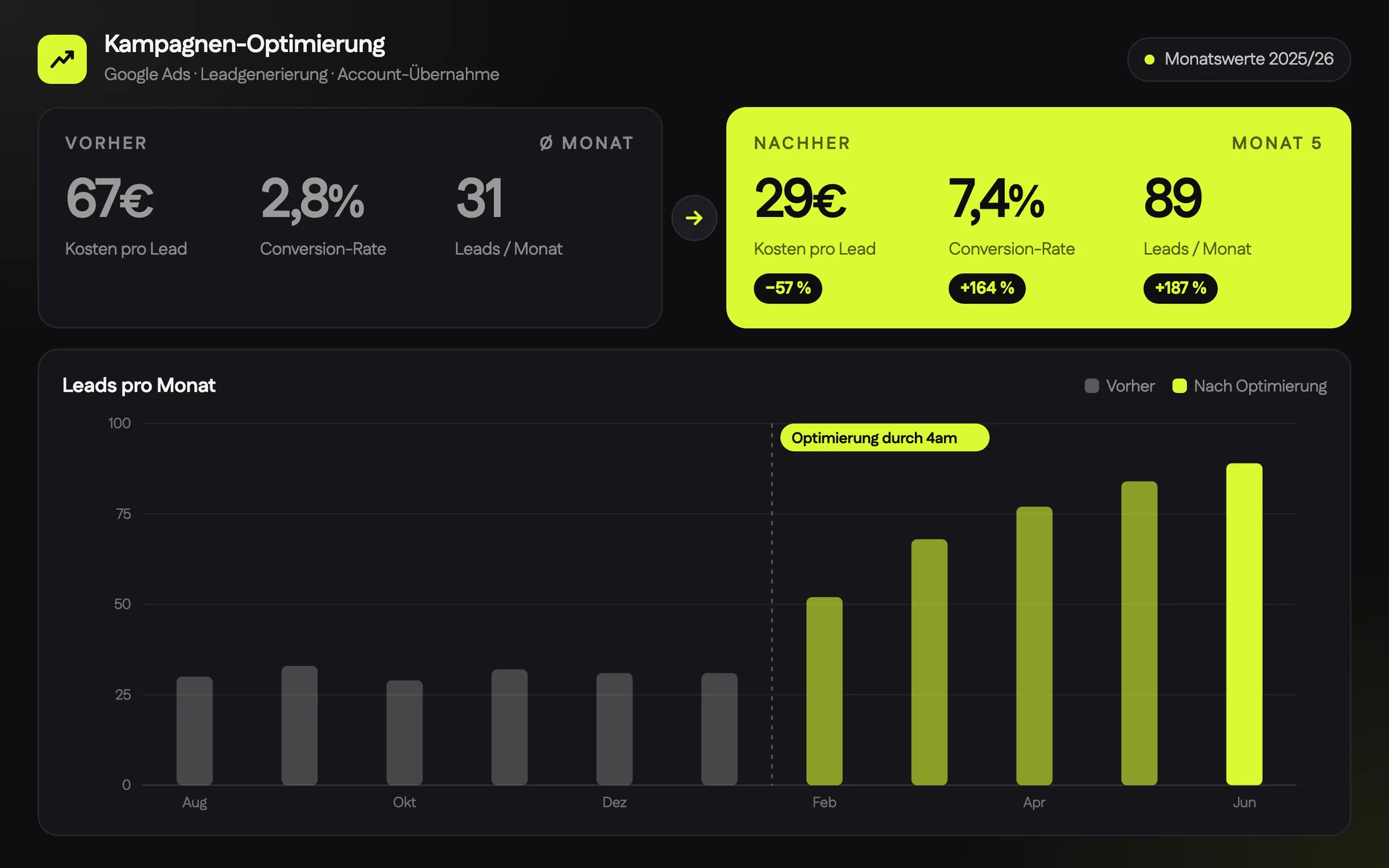This screenshot has width=1389, height=868.
Task: Click the +164 % badge
Action: (x=987, y=288)
